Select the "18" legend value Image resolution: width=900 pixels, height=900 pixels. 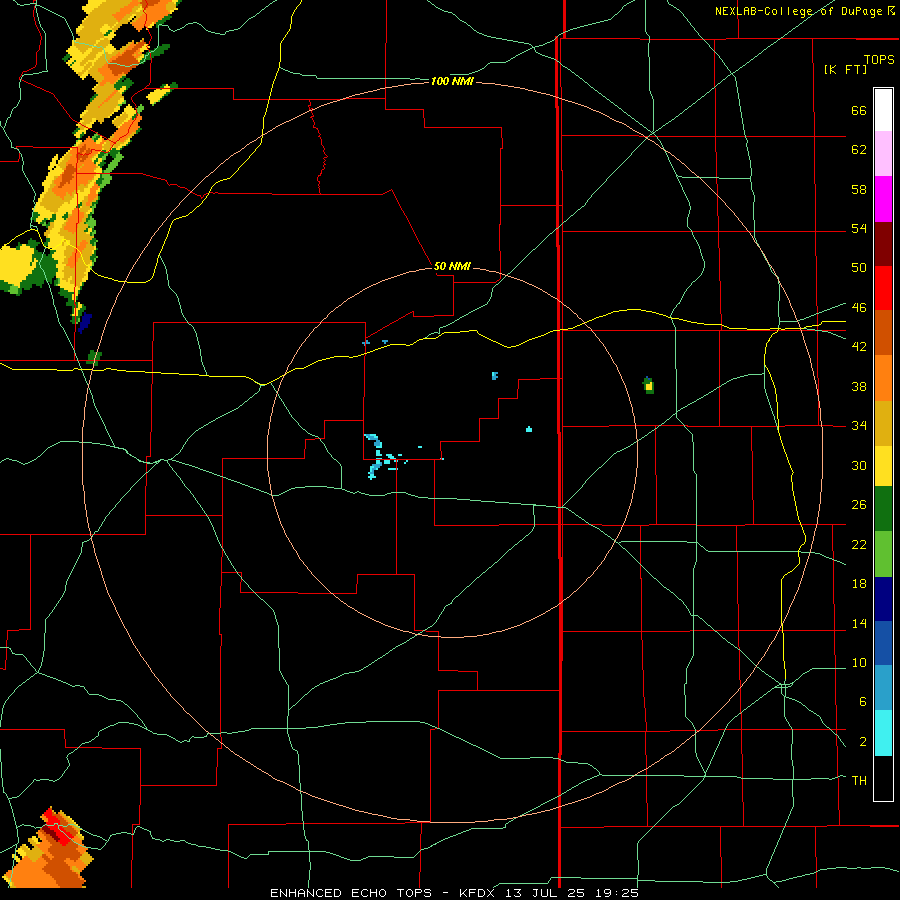point(859,584)
